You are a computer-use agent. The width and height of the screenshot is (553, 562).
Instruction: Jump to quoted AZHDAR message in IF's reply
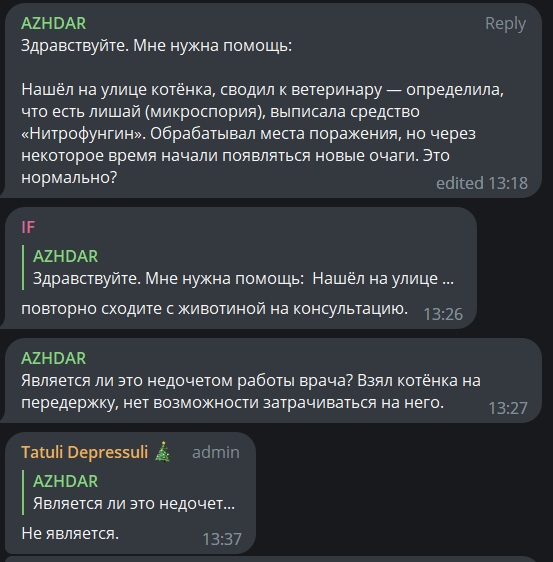pos(238,267)
